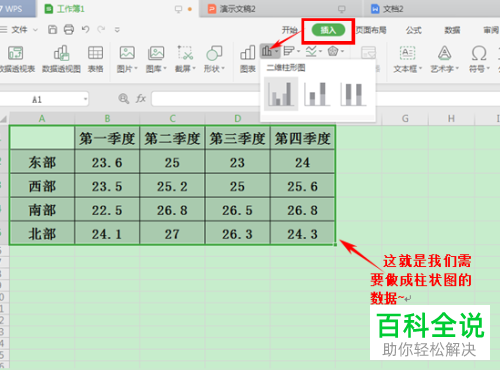500x370 pixels.
Task: Click the 艺术字 word art icon
Action: (444, 53)
